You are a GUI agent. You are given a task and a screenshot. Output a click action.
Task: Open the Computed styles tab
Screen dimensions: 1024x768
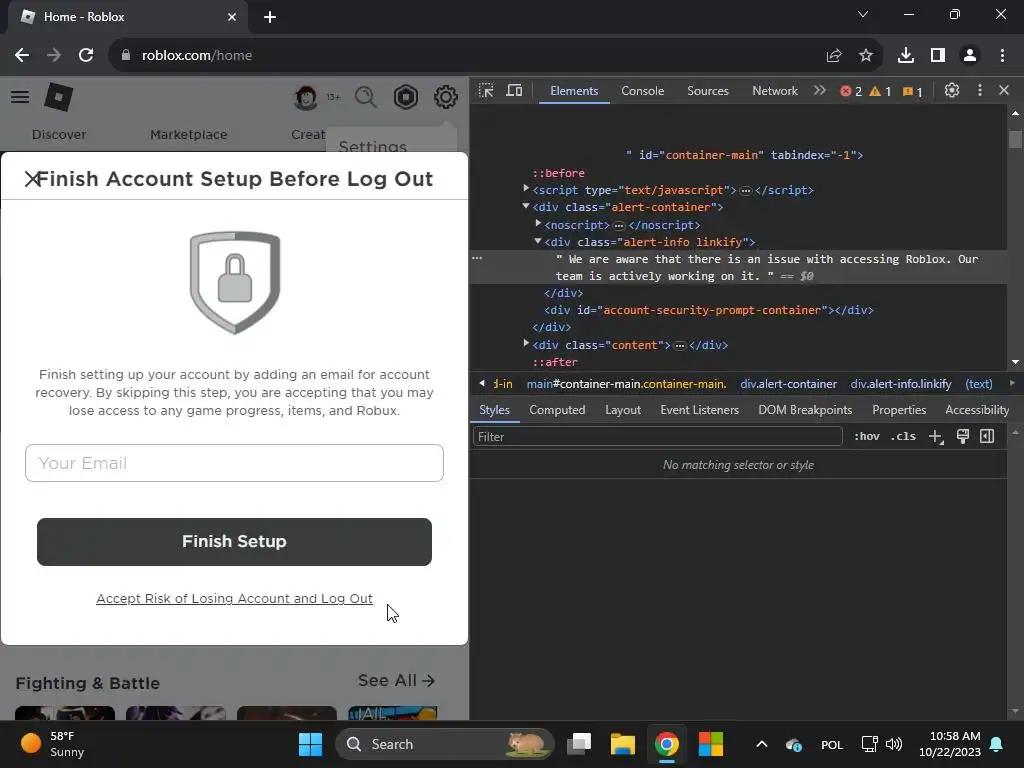[557, 409]
